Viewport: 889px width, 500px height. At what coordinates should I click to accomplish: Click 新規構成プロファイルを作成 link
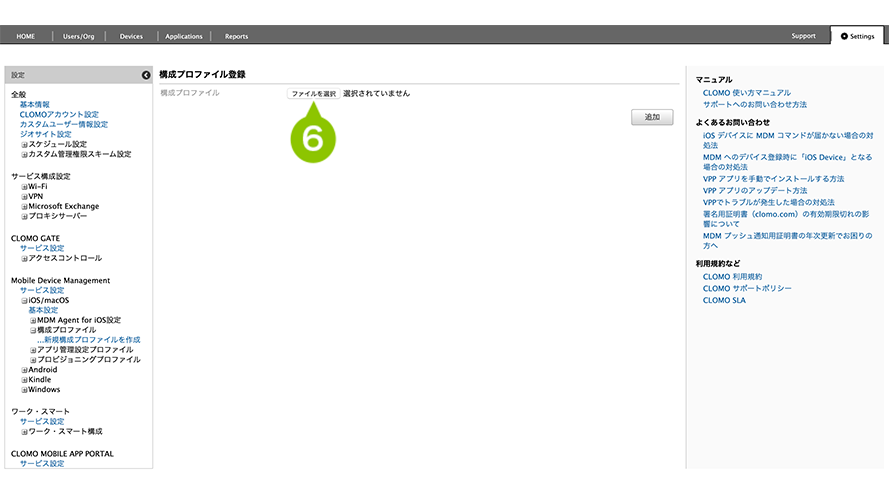click(89, 340)
